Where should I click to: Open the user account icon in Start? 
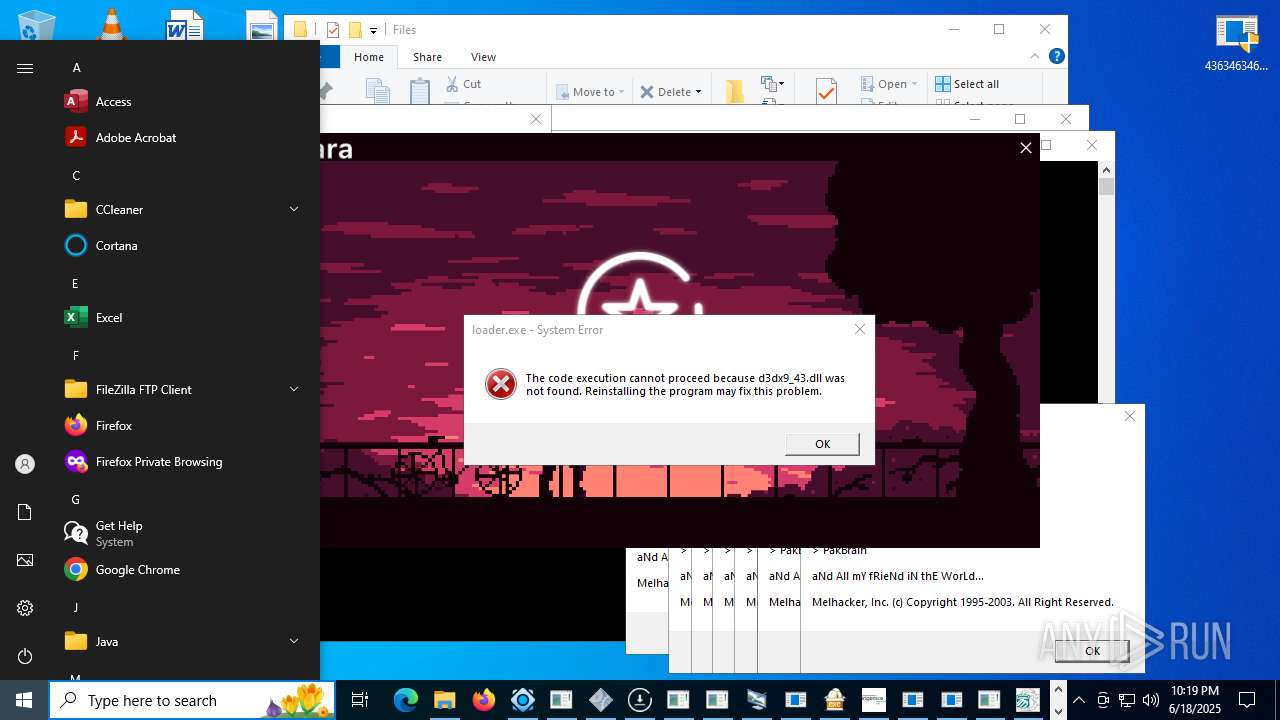point(25,464)
